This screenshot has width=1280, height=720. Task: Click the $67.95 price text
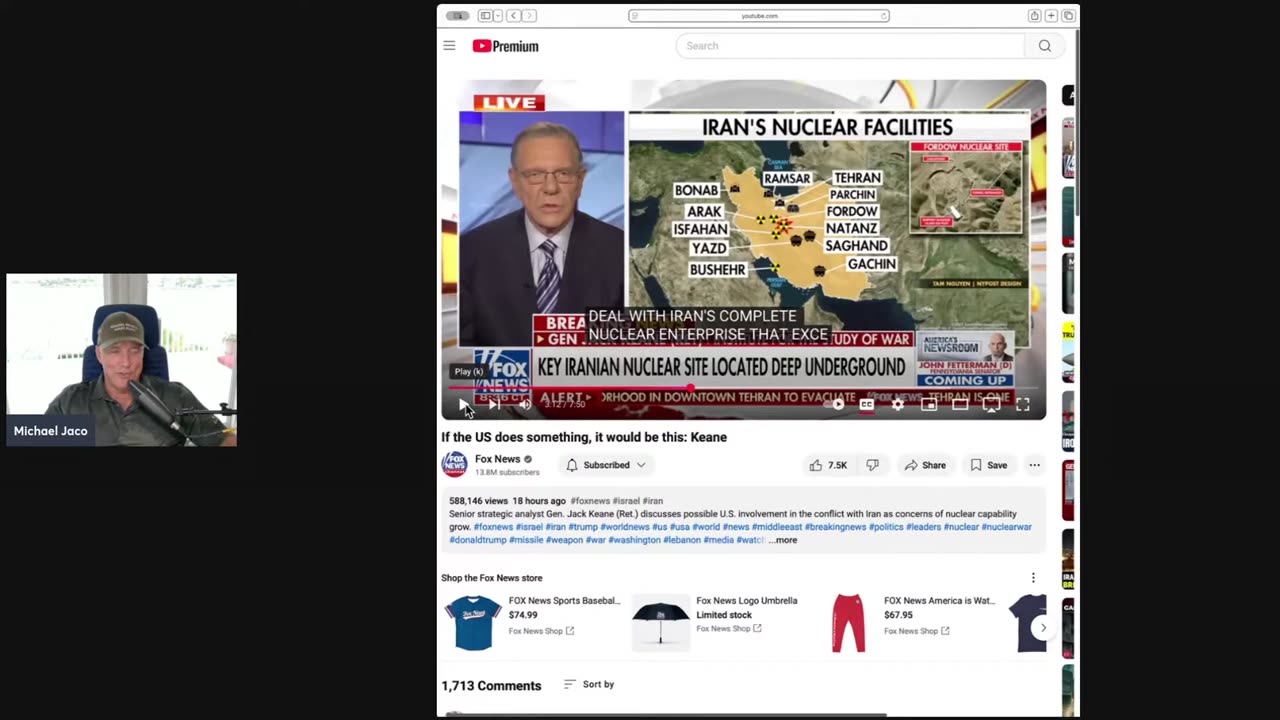[x=898, y=615]
